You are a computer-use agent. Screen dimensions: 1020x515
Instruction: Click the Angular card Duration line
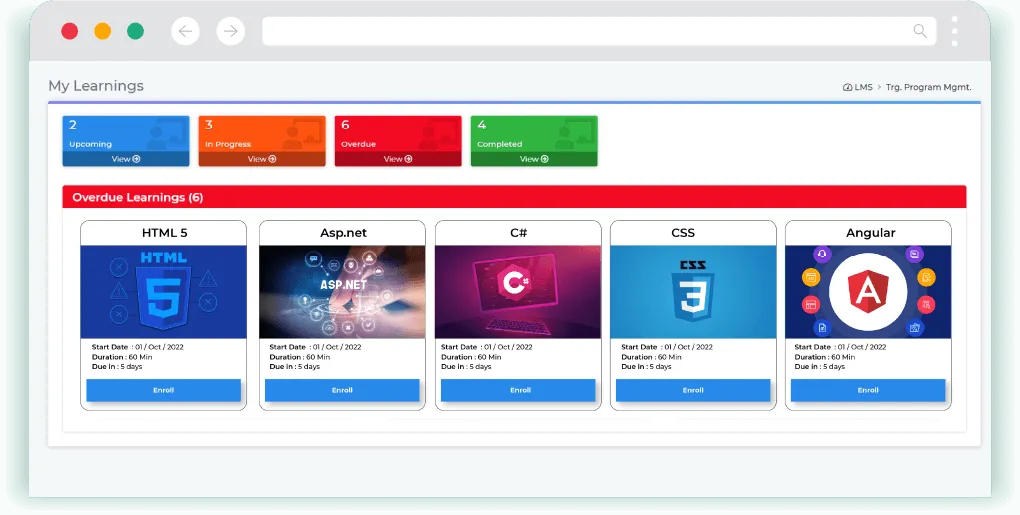(825, 357)
